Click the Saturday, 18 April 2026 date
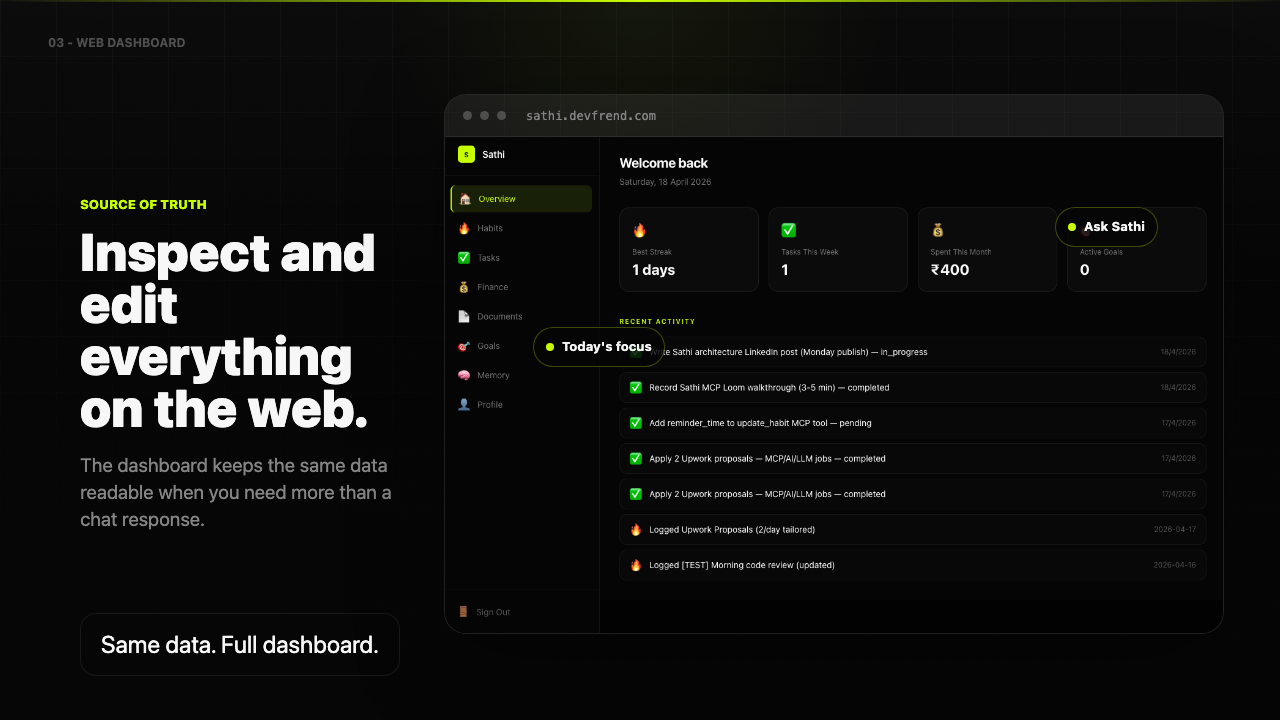1280x720 pixels. (x=666, y=182)
